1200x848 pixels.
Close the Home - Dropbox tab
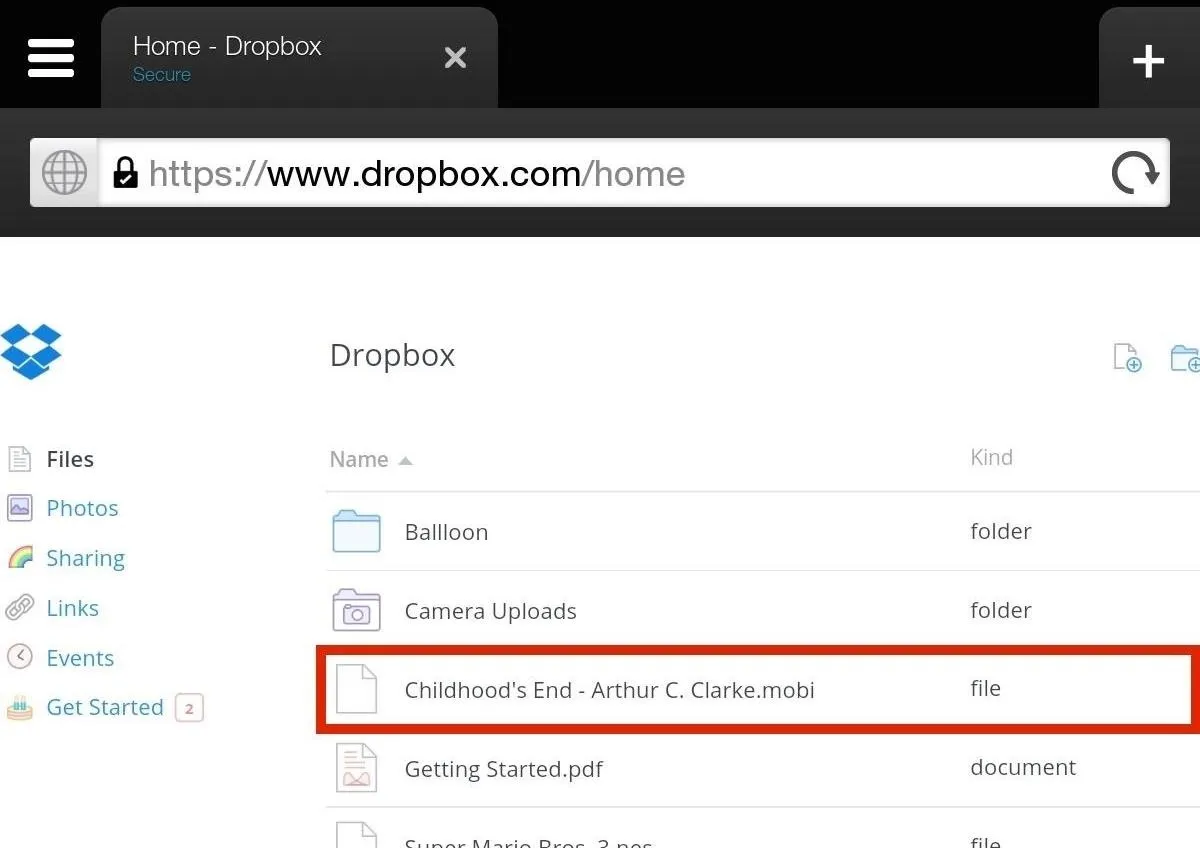[455, 58]
